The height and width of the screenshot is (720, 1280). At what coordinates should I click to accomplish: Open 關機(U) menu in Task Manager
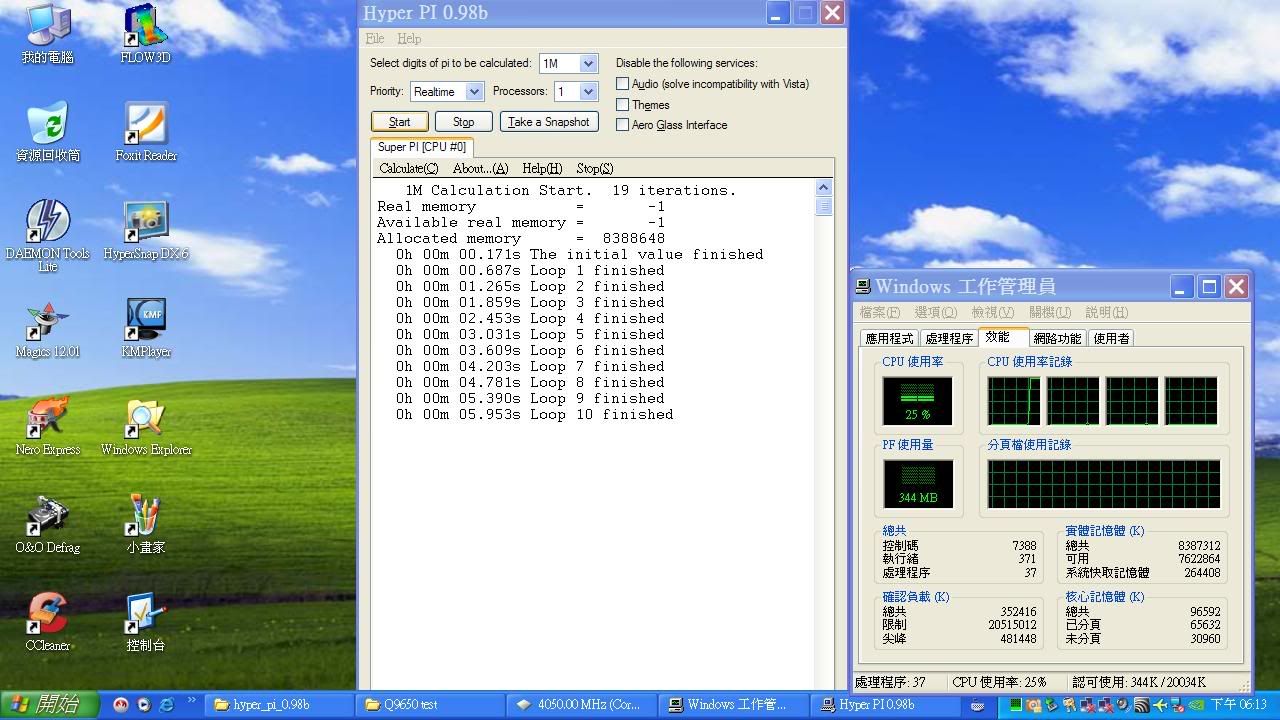click(x=1050, y=313)
